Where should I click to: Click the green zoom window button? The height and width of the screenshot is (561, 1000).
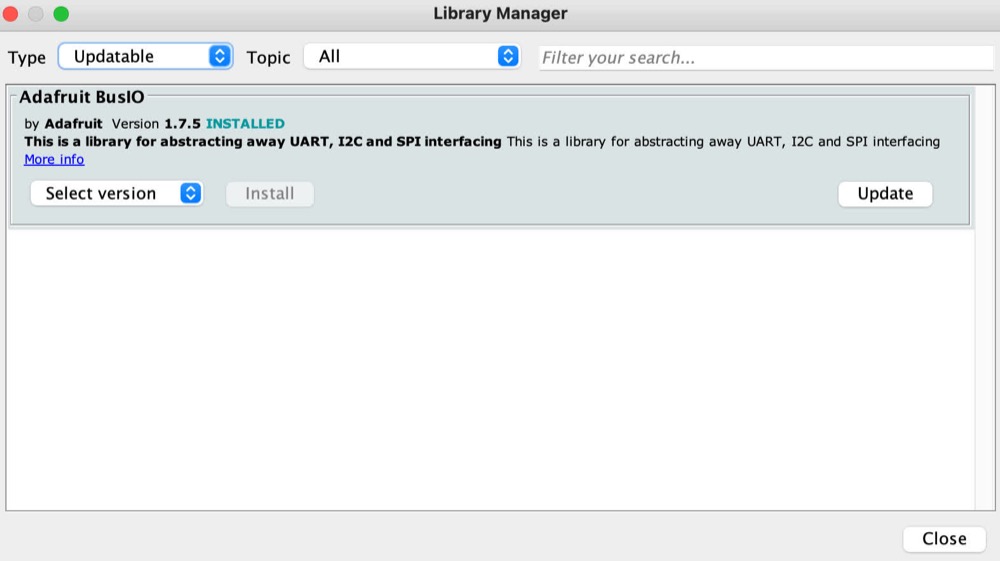60,14
